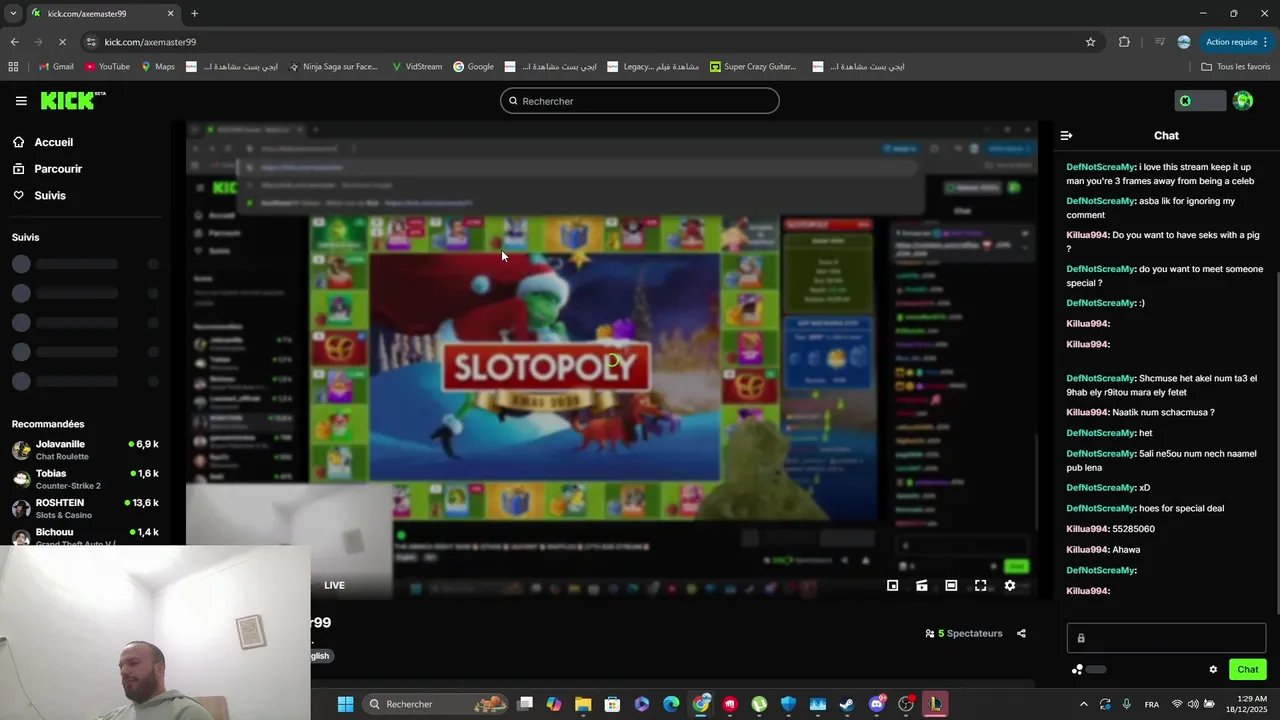Toggle the microphone icon in the system tray
1280x720 pixels.
(x=1127, y=704)
